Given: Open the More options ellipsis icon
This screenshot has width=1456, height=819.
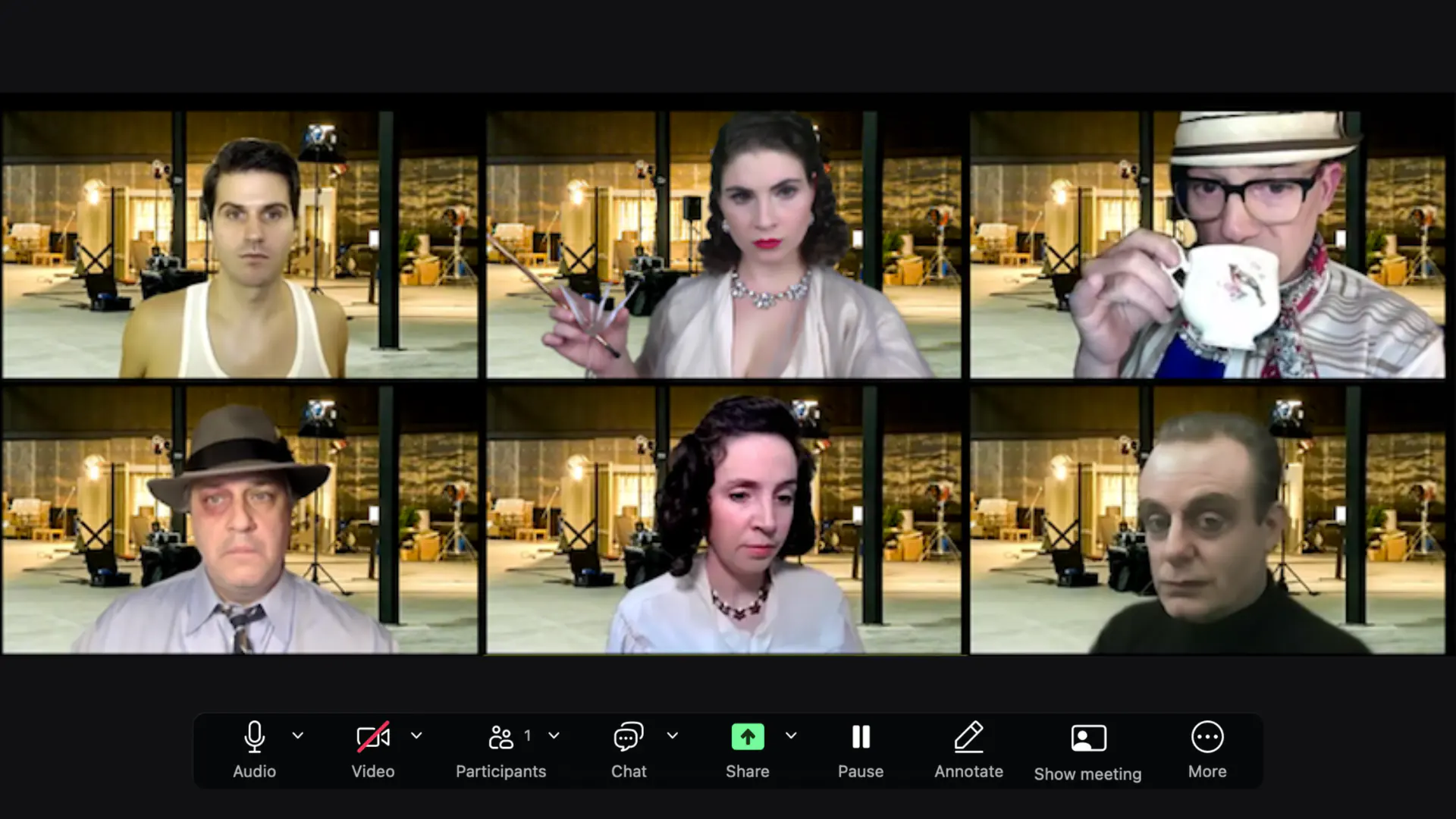Looking at the screenshot, I should (x=1207, y=737).
